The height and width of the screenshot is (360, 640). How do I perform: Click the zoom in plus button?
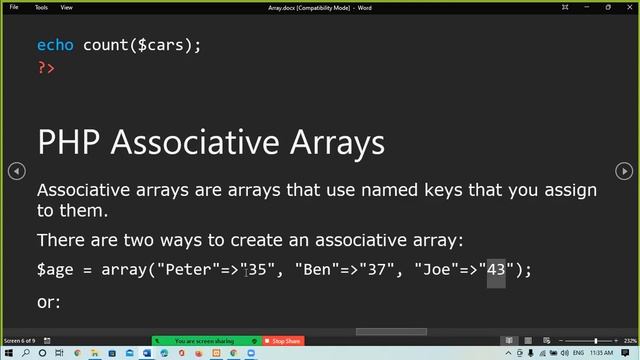click(616, 341)
